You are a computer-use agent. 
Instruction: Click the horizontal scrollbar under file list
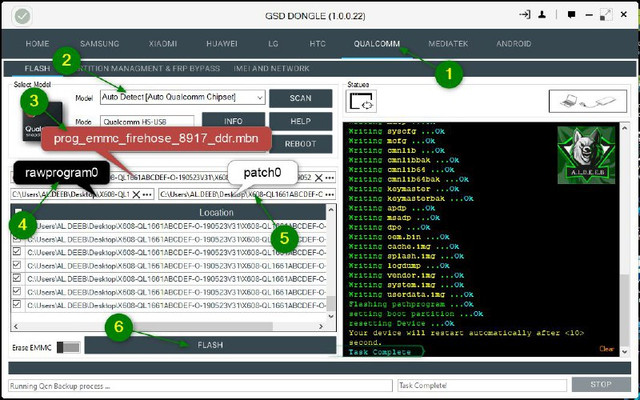tap(150, 325)
